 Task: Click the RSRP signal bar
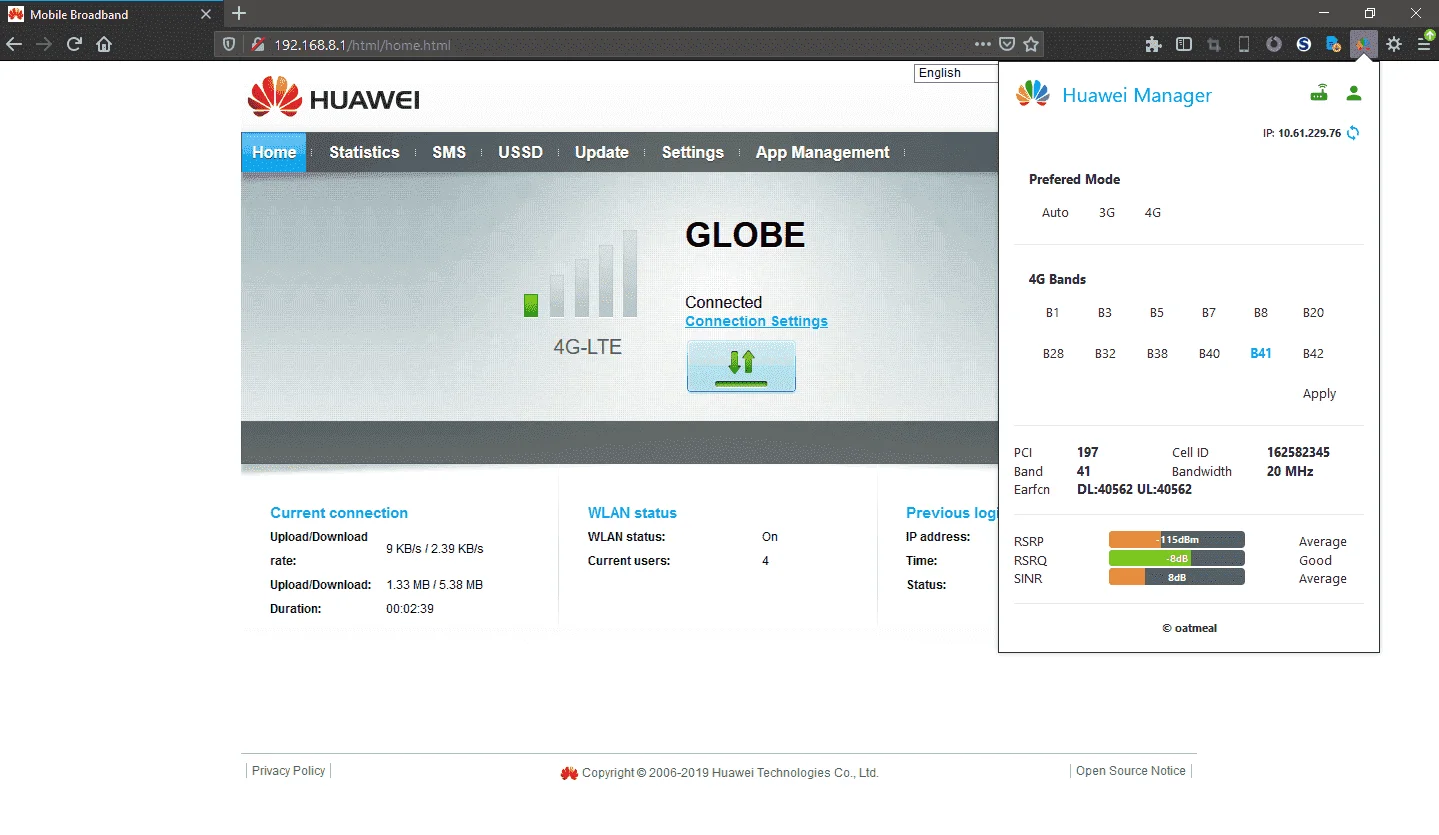(1177, 540)
